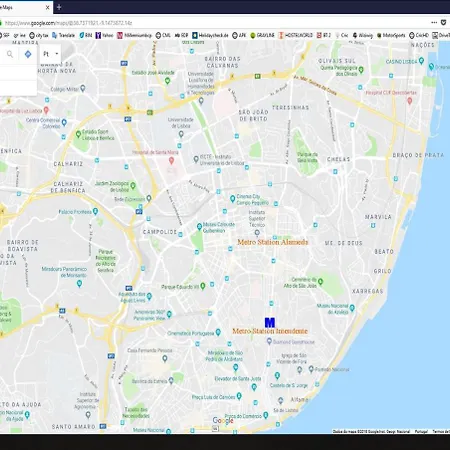Select the Instituto Superior Técnico pin
Viewport: 450px width, 450px height.
257,232
